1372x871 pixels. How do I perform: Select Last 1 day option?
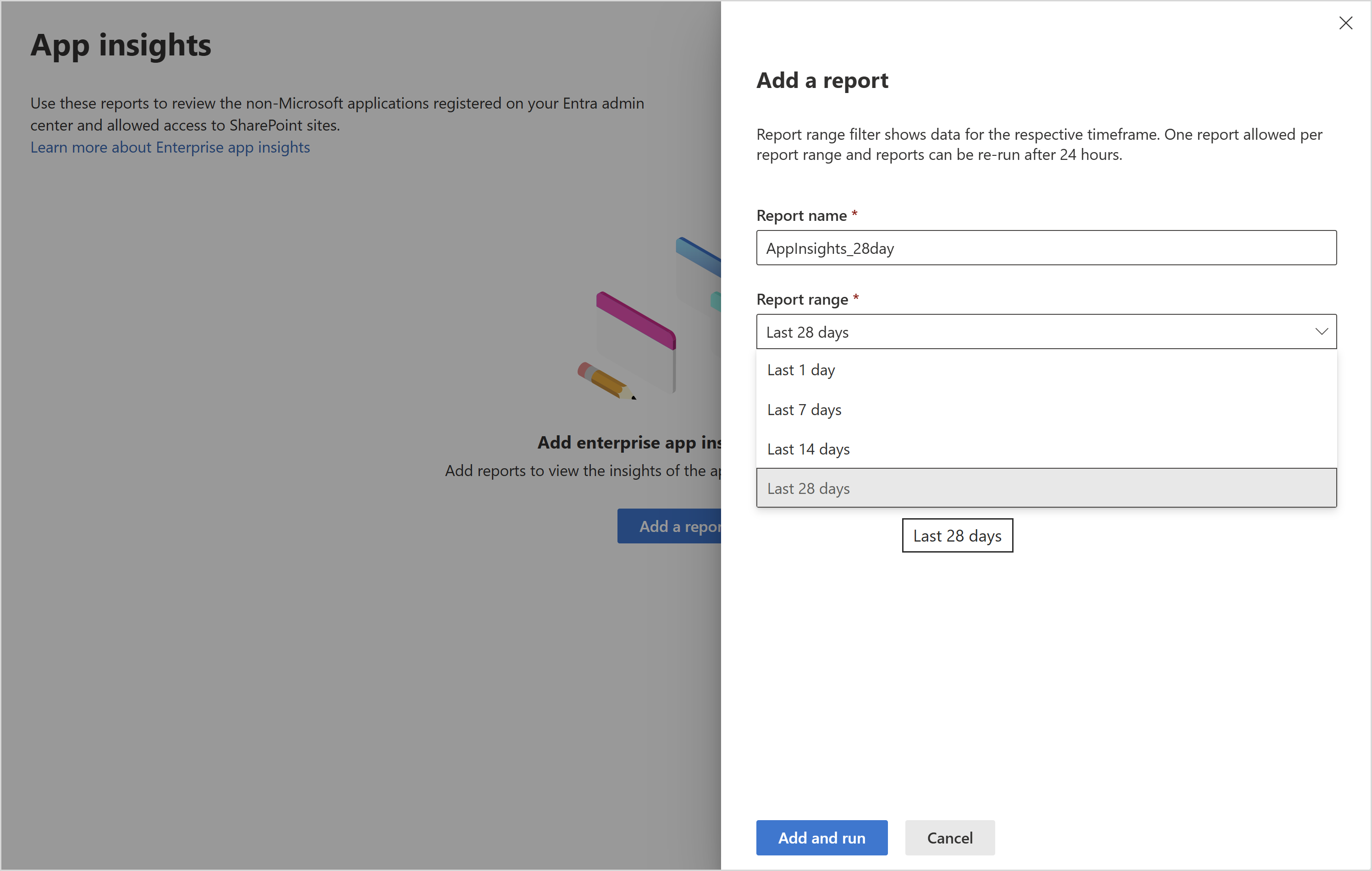[800, 370]
